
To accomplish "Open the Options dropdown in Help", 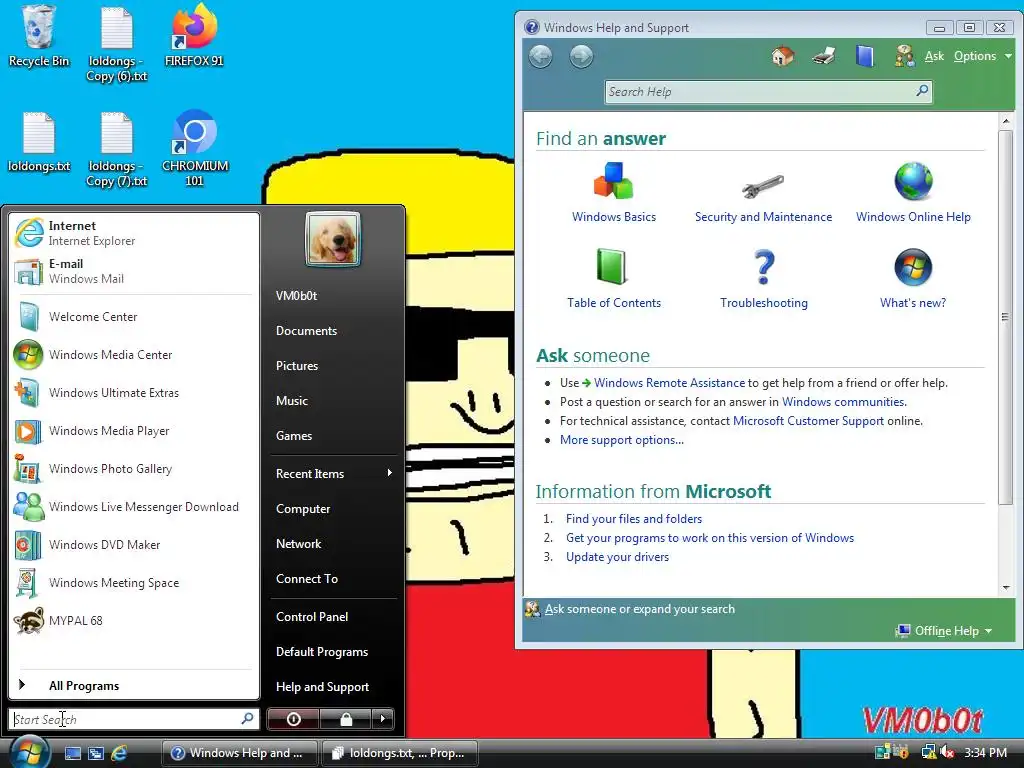I will point(983,56).
